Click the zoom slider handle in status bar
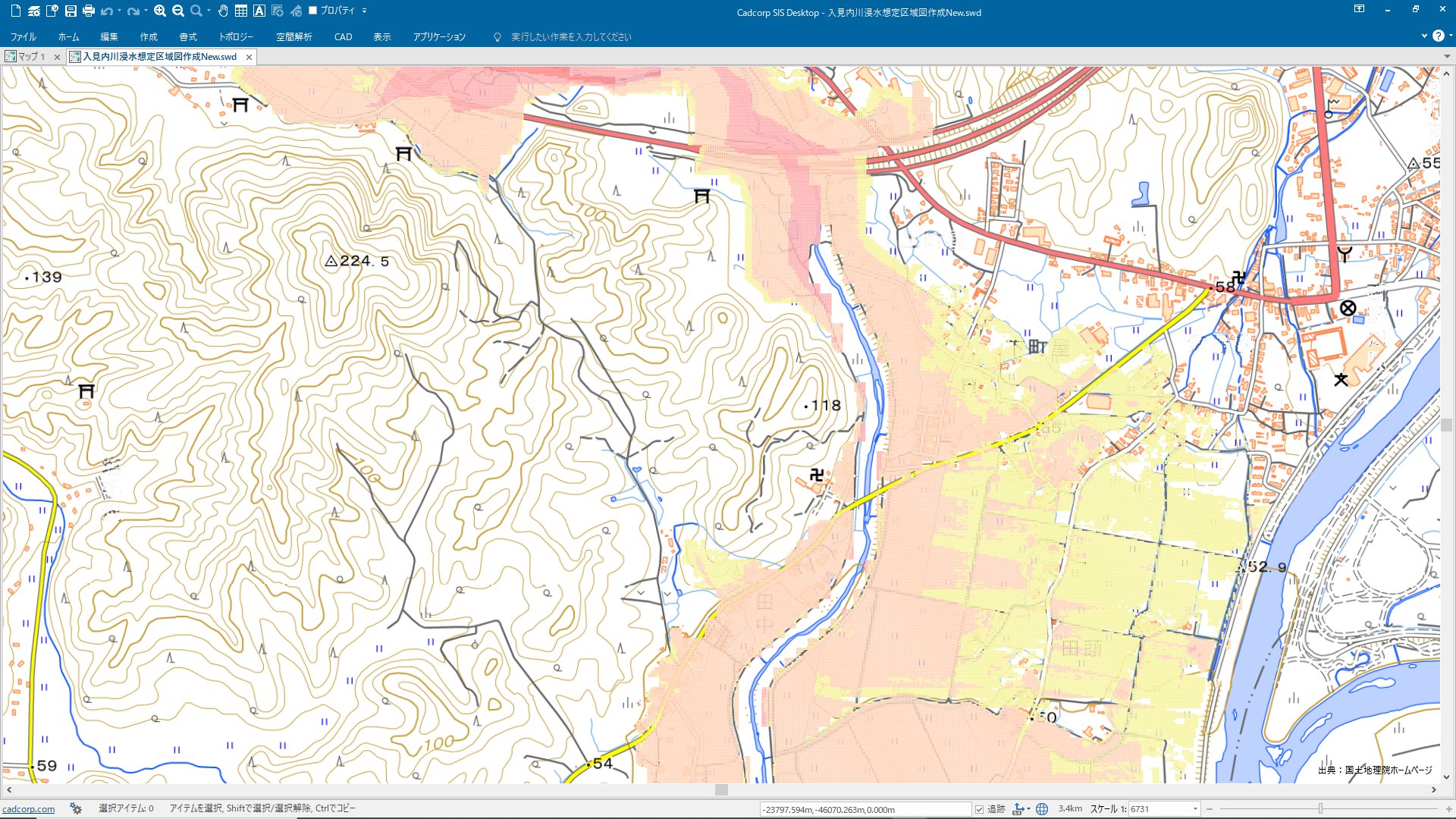1456x819 pixels. point(1320,809)
